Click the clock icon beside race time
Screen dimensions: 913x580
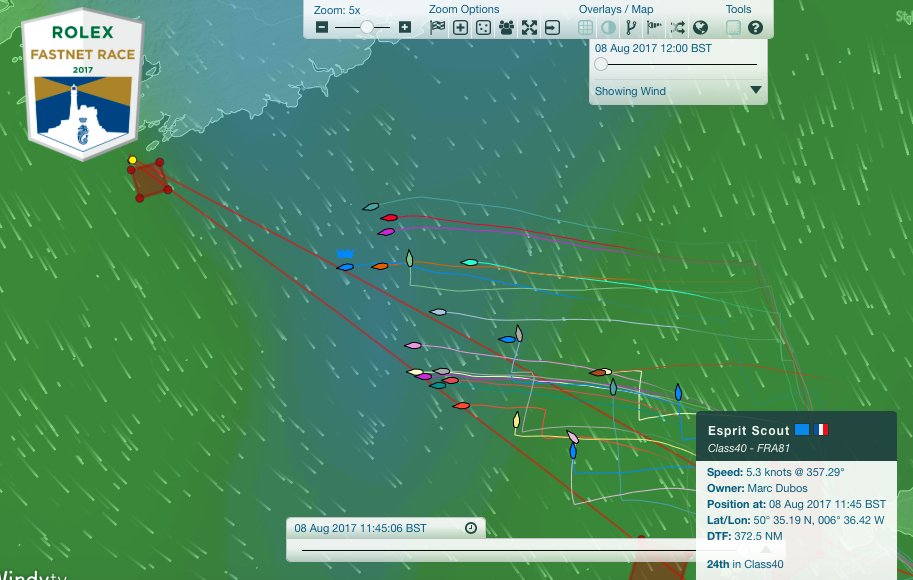[x=471, y=528]
